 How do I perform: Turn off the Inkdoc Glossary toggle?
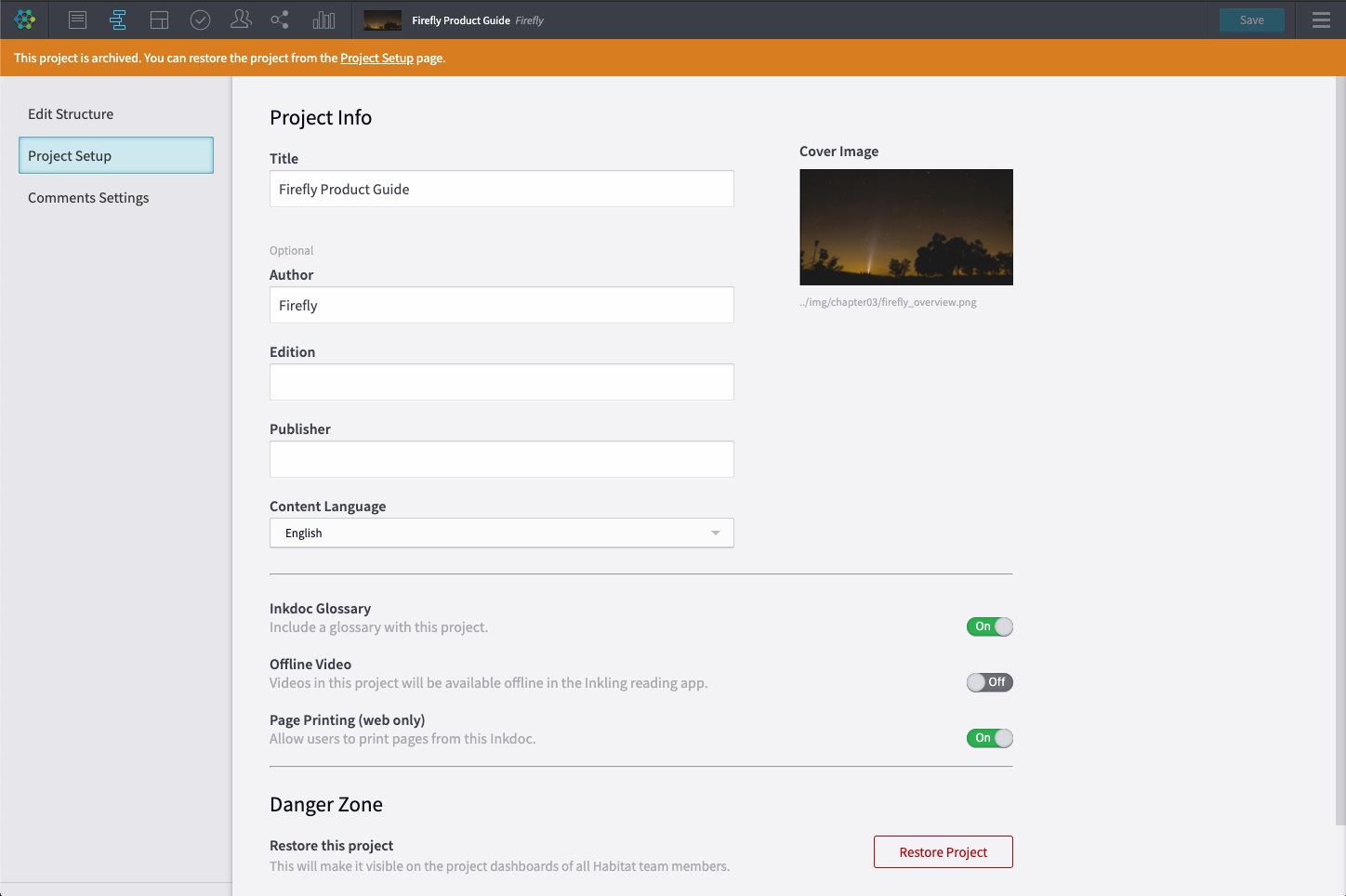click(x=989, y=626)
